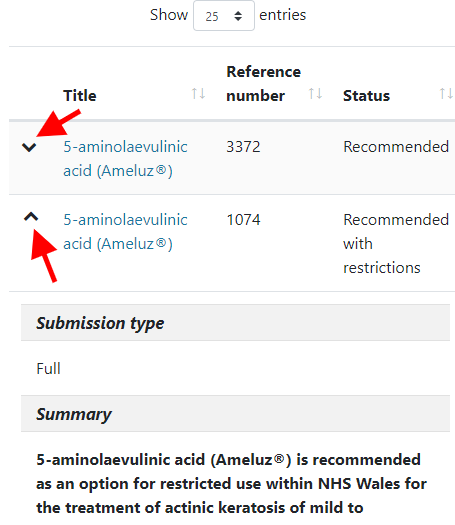Image resolution: width=455 pixels, height=525 pixels.
Task: Sort by Reference number using sort arrows
Action: click(315, 94)
